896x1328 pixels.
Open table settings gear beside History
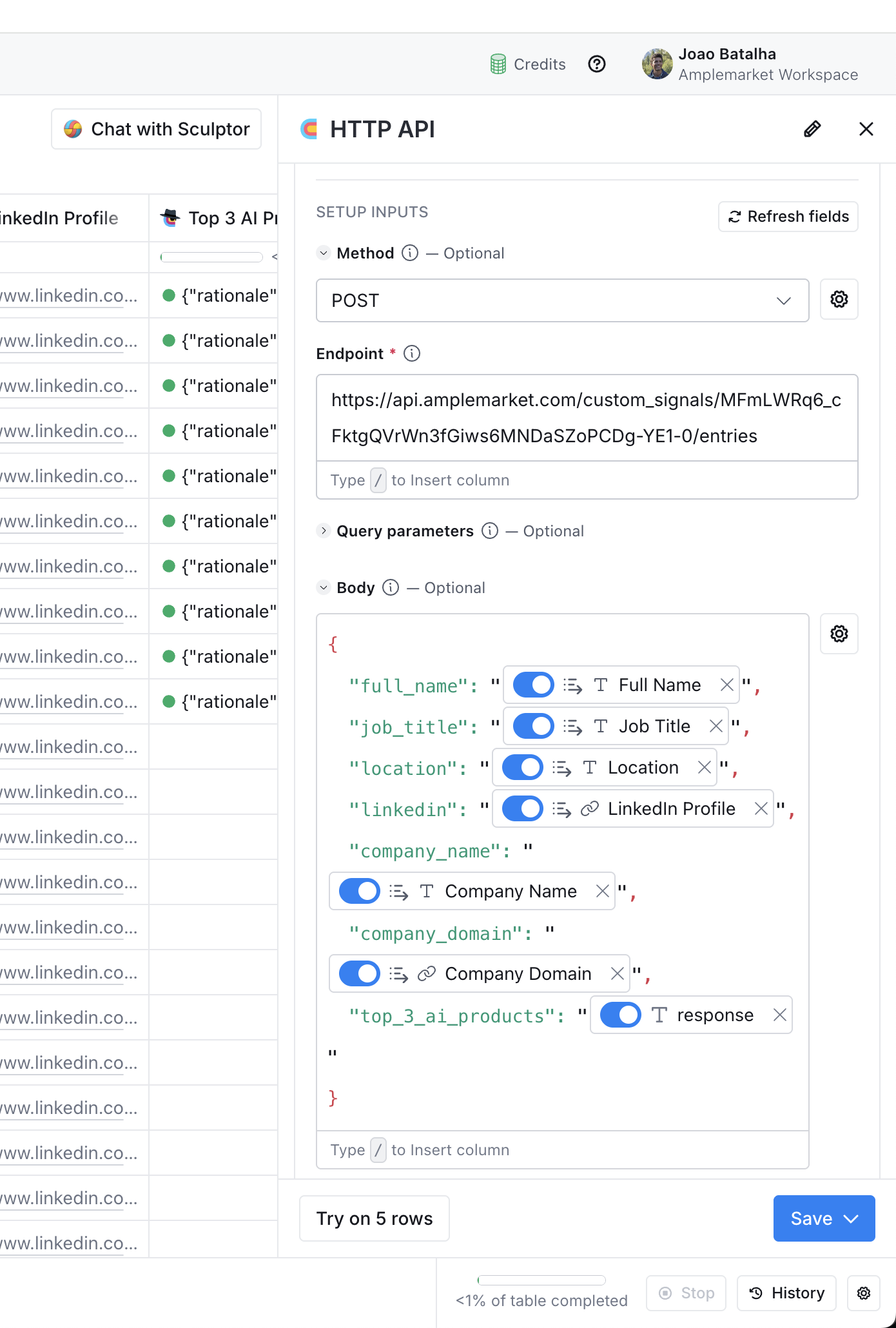click(x=864, y=1293)
